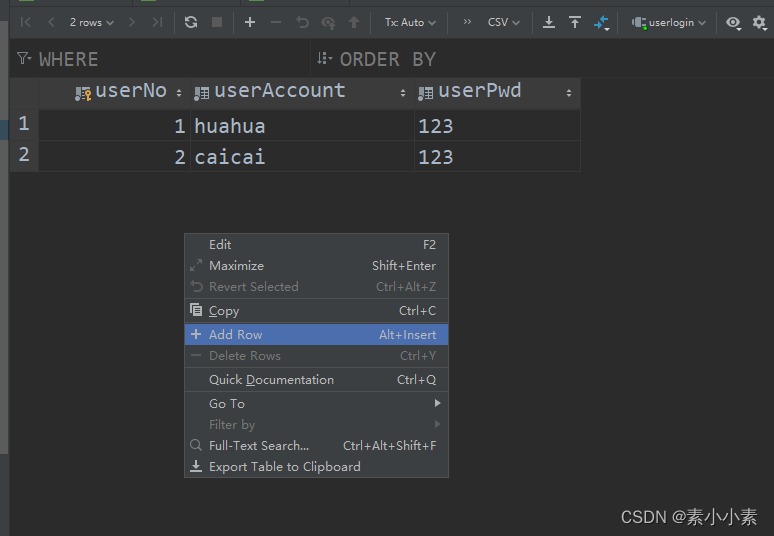The image size is (774, 536).
Task: Select userPwd 123 cell in caicai row
Action: click(x=497, y=156)
